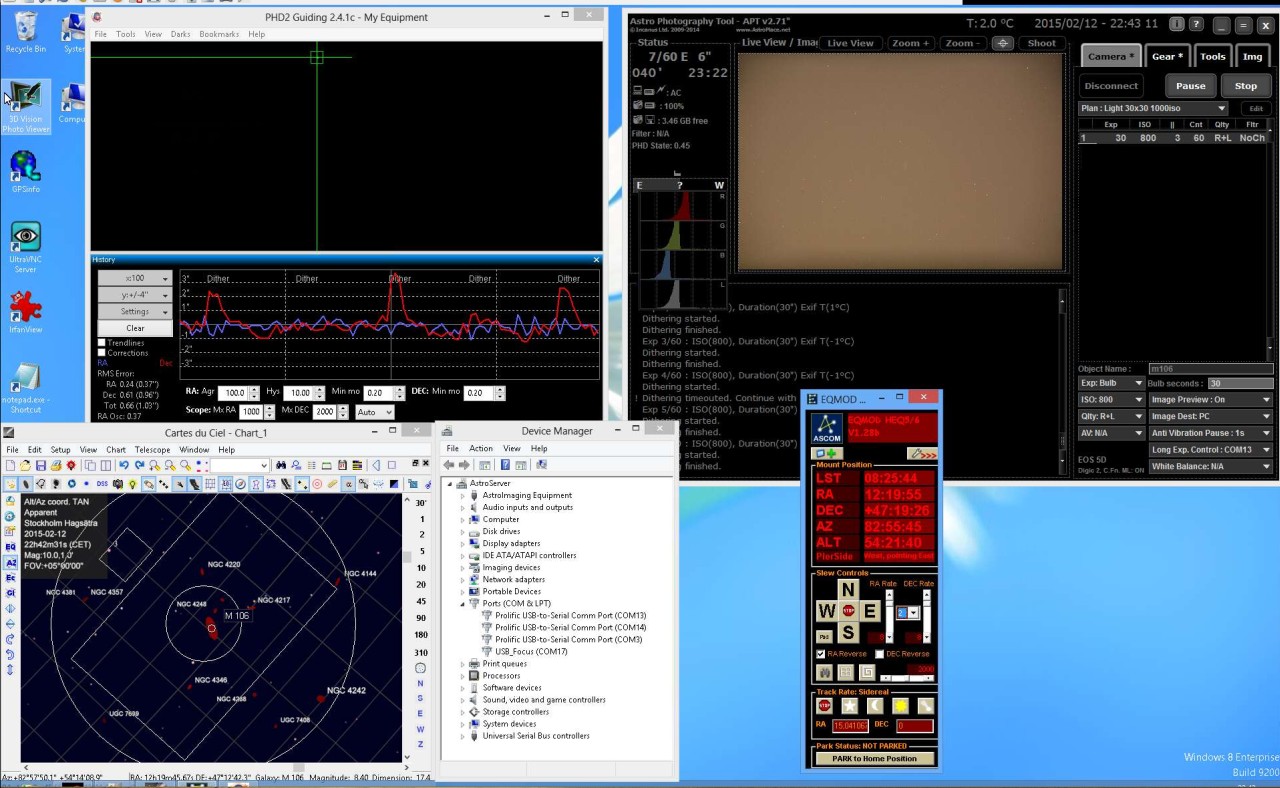1280x788 pixels.
Task: Open the y:+/-4" scale dropdown in PHD2
Action: point(135,295)
